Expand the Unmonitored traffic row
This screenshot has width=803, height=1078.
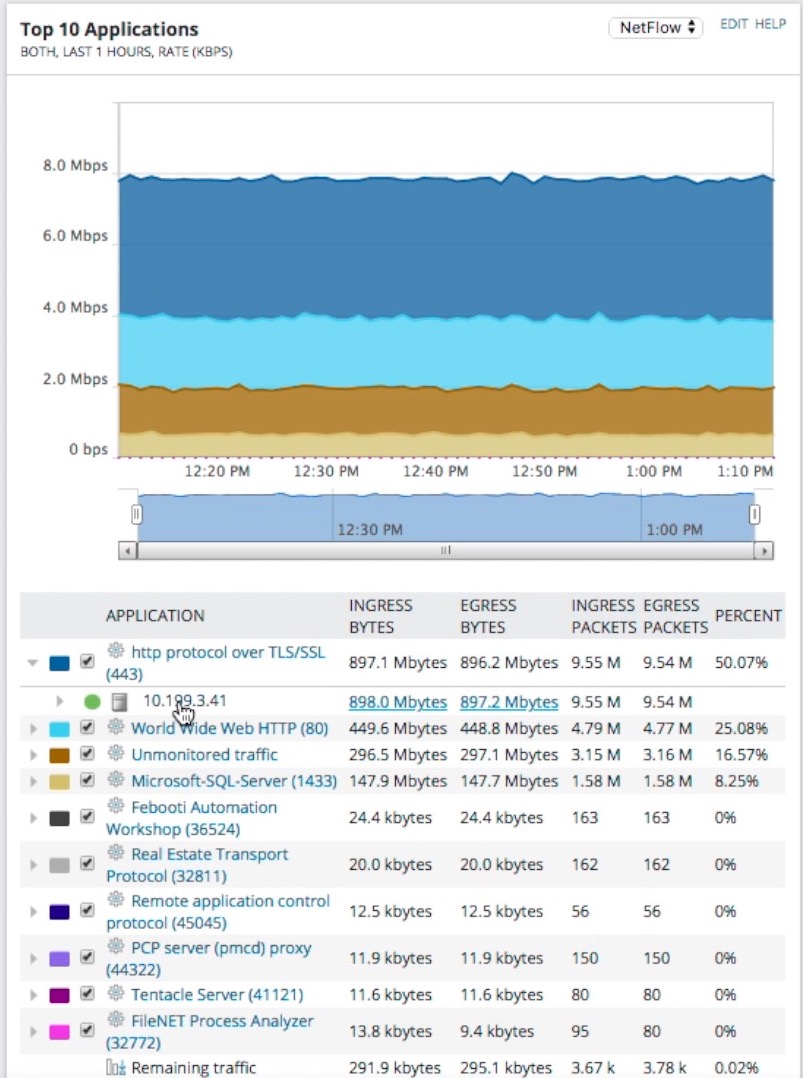[x=32, y=752]
